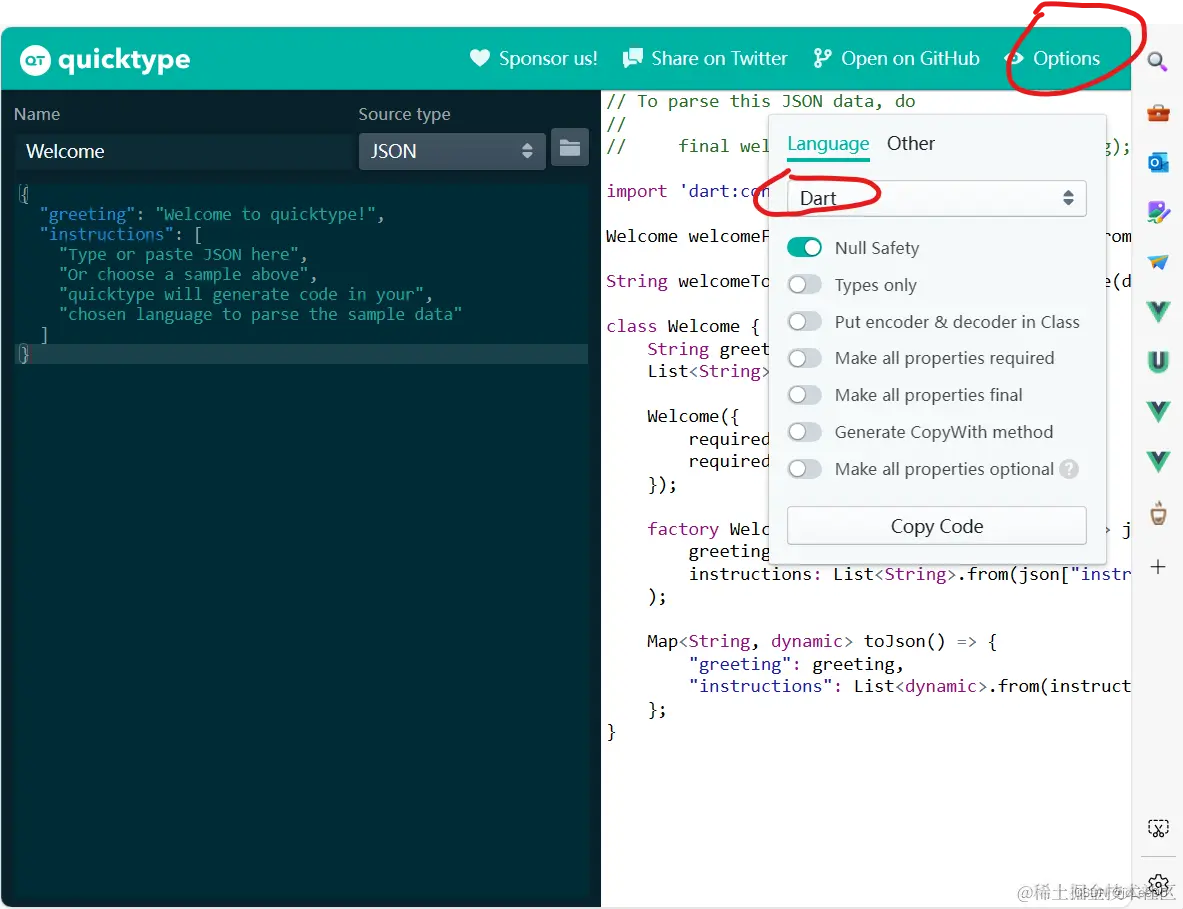Click the "// To parse this JSON data, do" comment
1183x909 pixels.
[x=760, y=101]
